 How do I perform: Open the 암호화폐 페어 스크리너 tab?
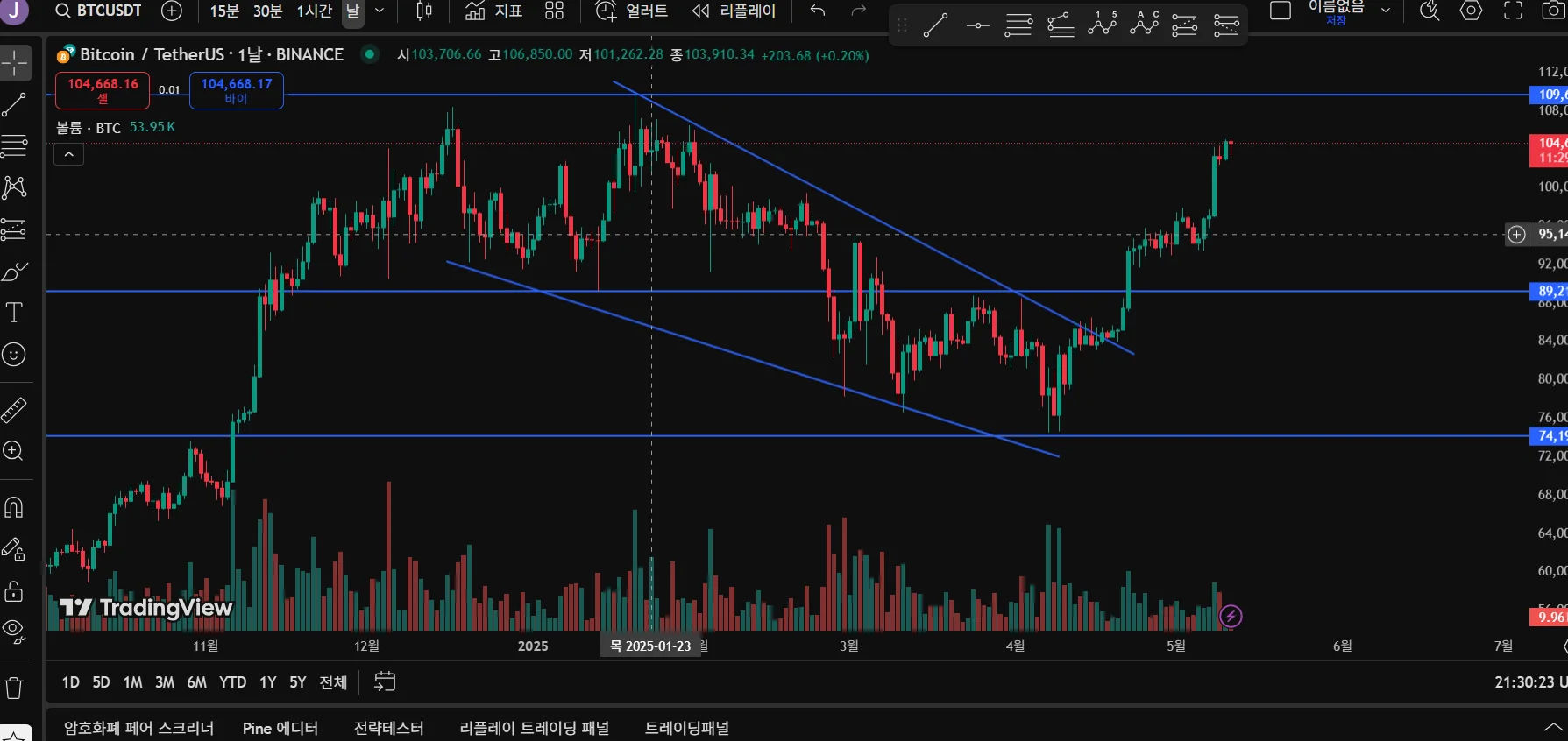[138, 728]
